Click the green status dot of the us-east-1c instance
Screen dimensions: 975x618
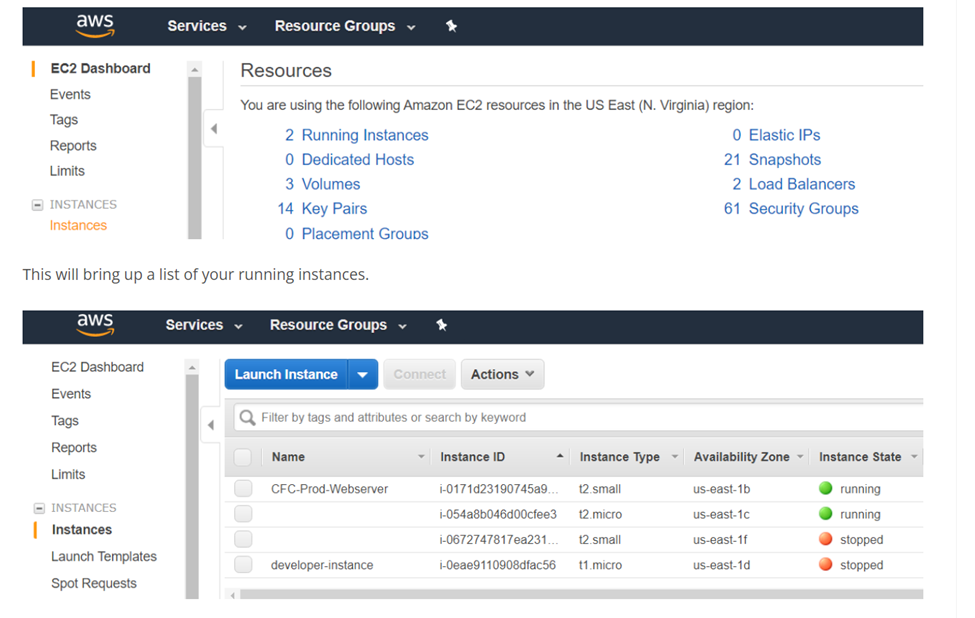826,514
